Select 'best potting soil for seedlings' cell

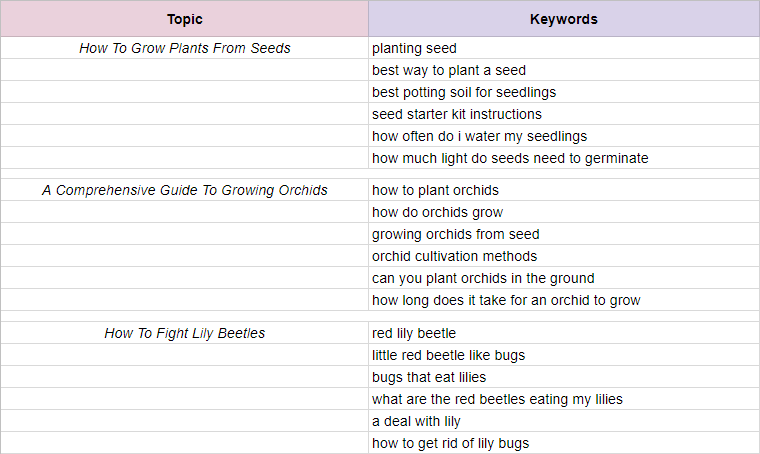pyautogui.click(x=564, y=92)
